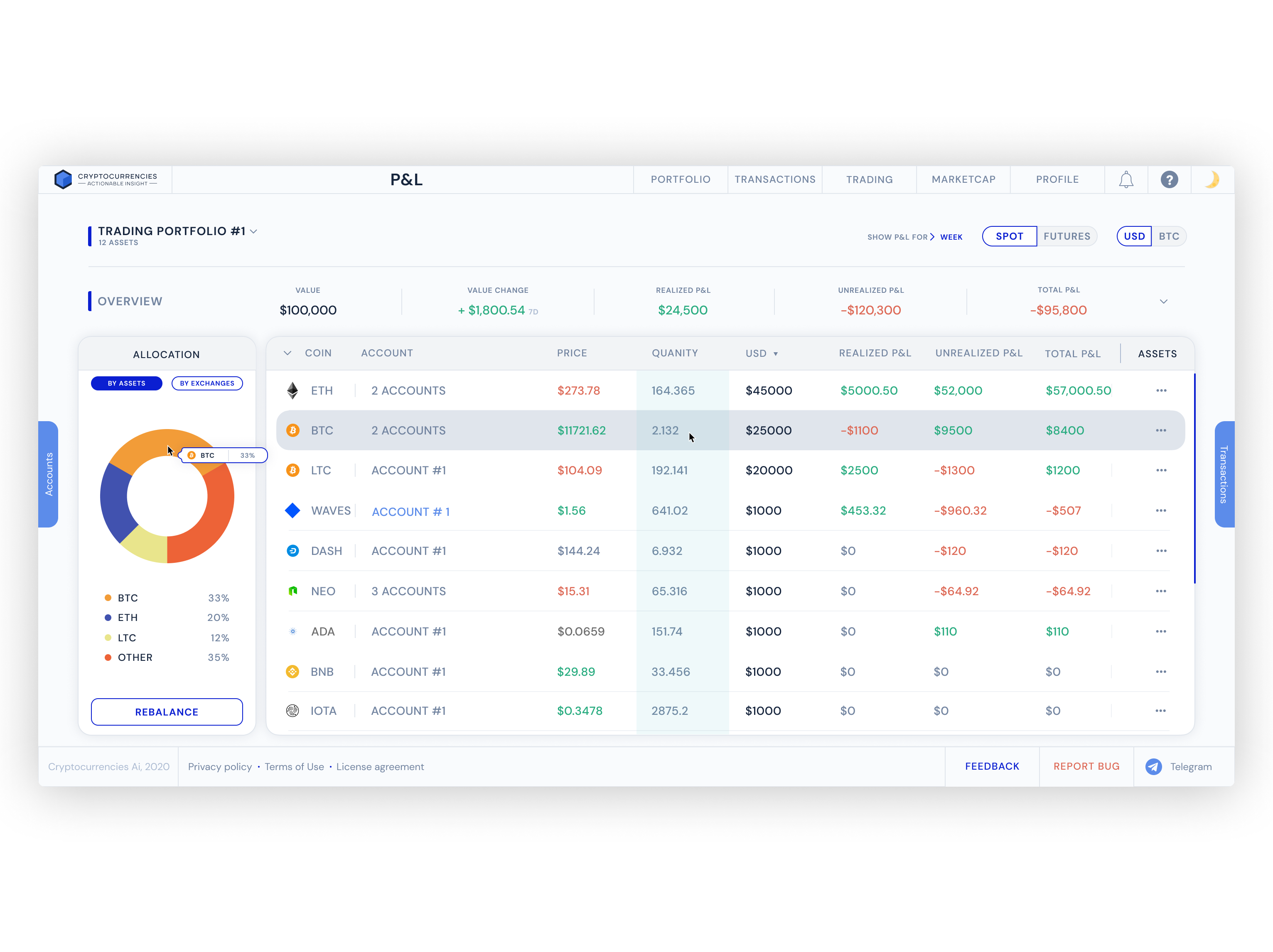Screen dimensions: 1273x952
Task: Expand Trading Portfolio #1 dropdown
Action: [253, 231]
